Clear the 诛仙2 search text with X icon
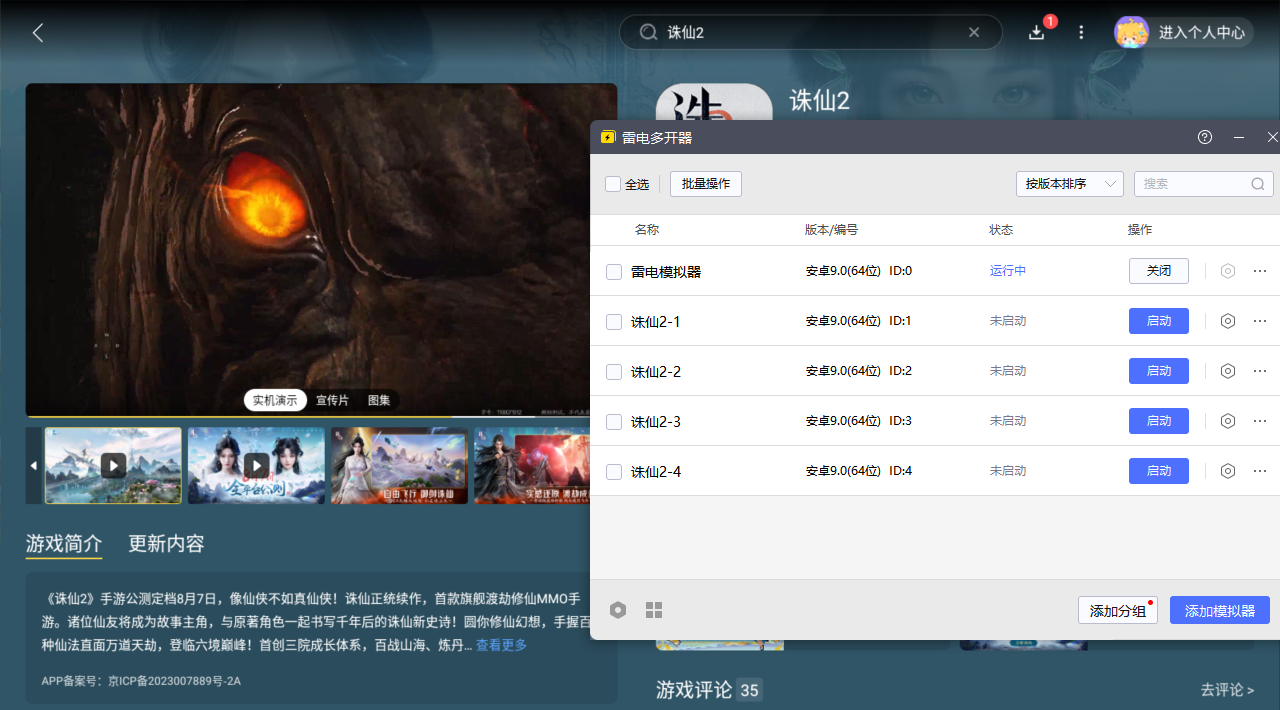The image size is (1280, 710). (x=974, y=31)
